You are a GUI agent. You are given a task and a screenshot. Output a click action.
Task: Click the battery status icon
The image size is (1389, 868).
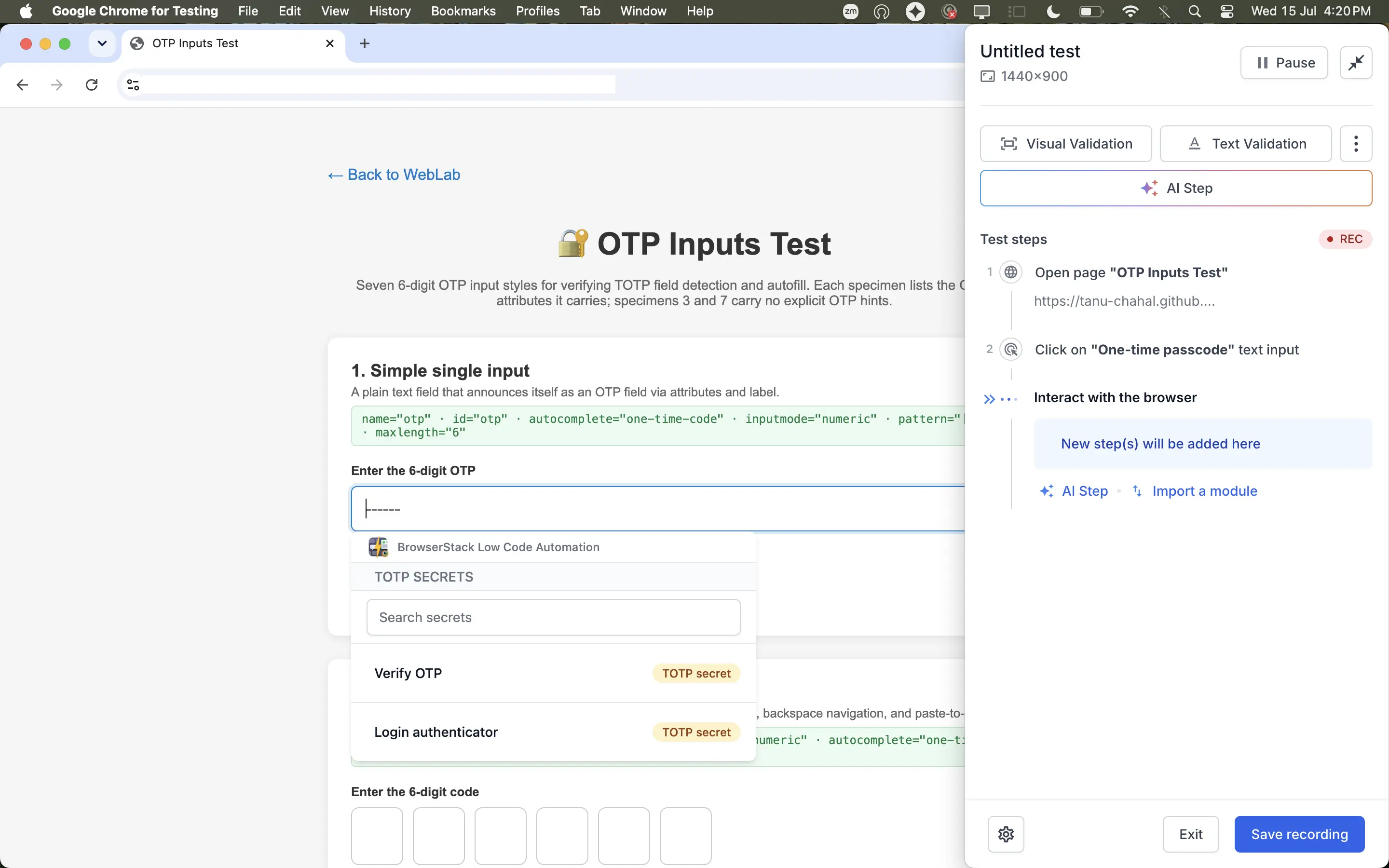1091,11
